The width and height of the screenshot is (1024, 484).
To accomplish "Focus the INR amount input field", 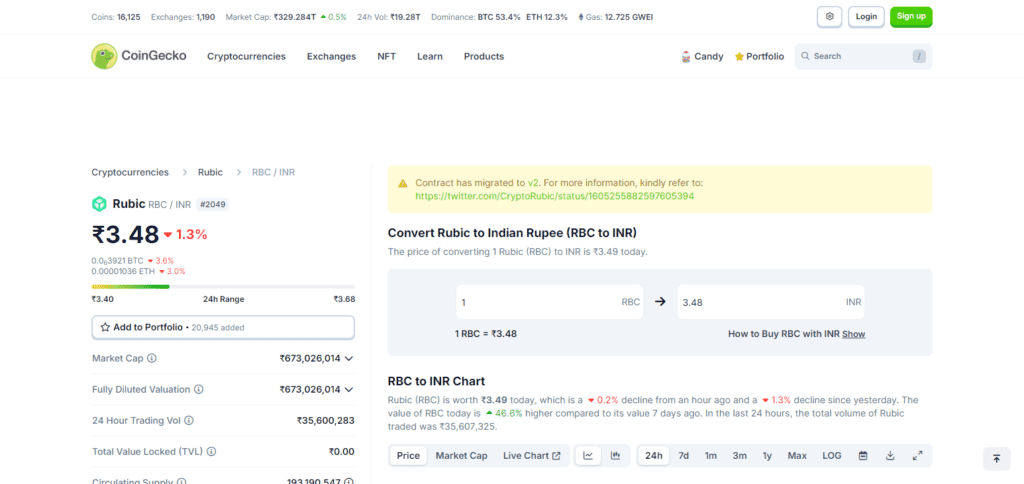I will click(771, 302).
